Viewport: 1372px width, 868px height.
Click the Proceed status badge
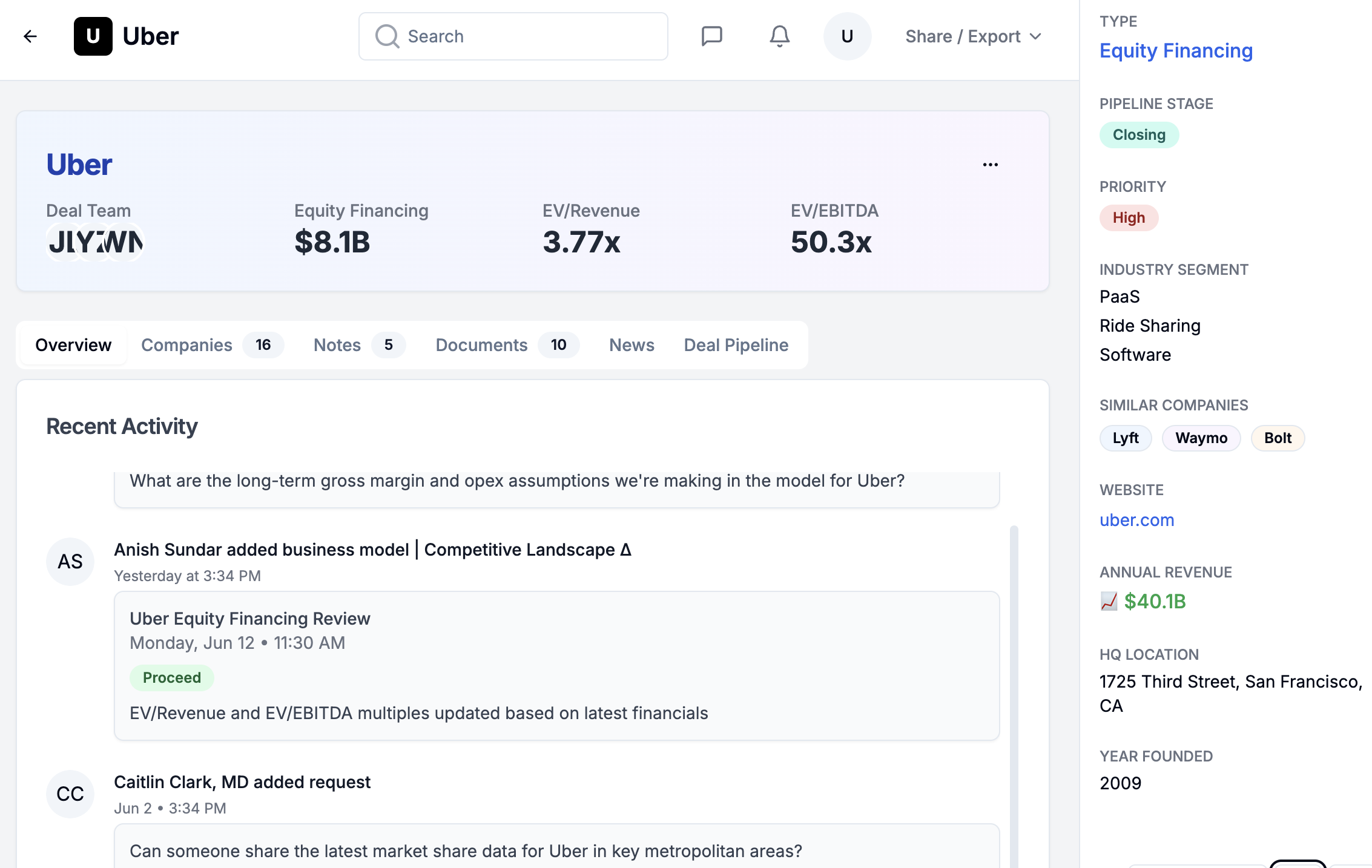pos(172,678)
